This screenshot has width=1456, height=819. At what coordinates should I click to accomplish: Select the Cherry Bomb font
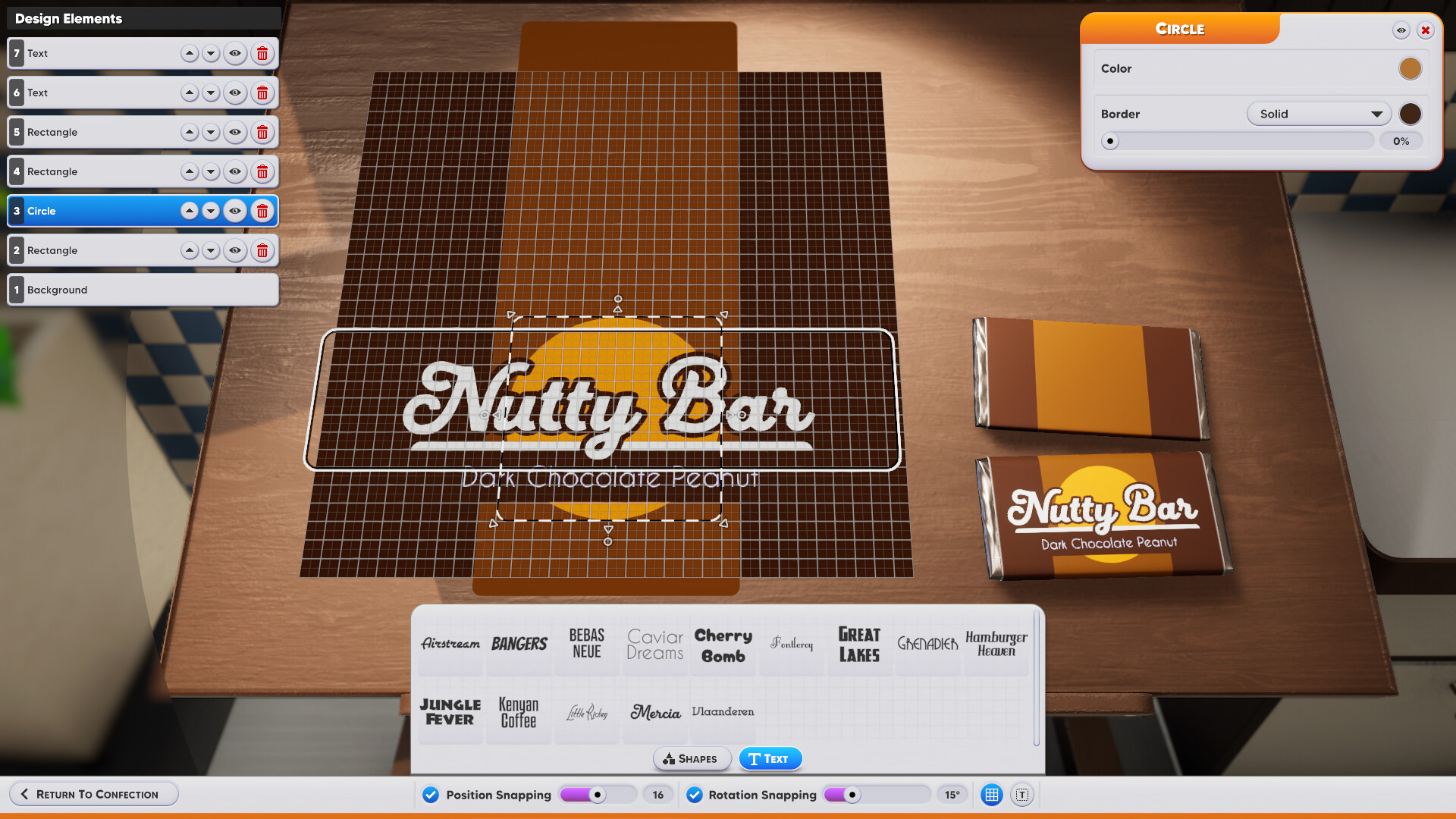(x=723, y=646)
